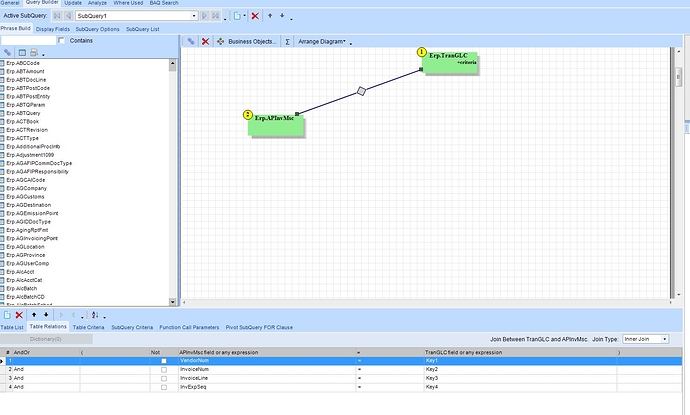Click the InvExpSeq field cell
Image resolution: width=690 pixels, height=415 pixels.
267,387
